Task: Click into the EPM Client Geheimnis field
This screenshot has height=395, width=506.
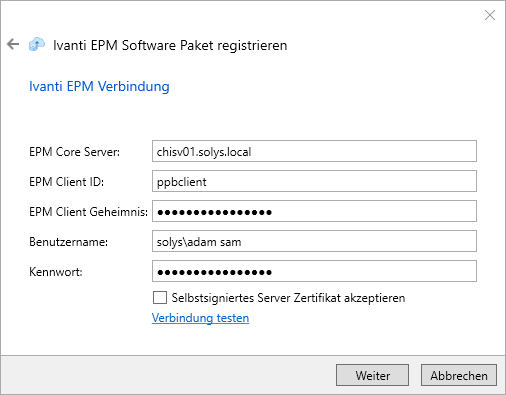Action: pyautogui.click(x=314, y=211)
